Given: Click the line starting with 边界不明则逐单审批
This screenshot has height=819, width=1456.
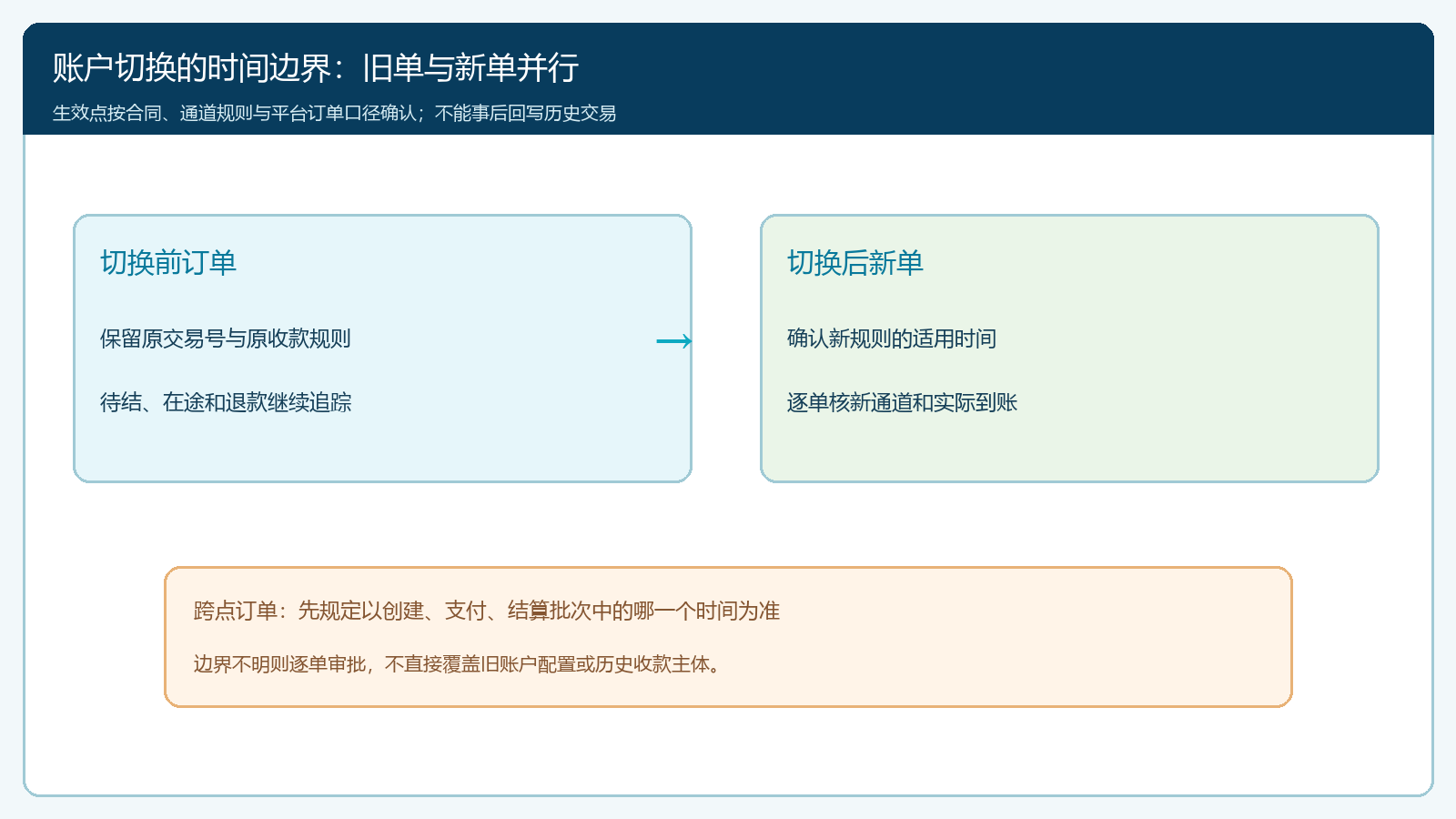Looking at the screenshot, I should (x=459, y=664).
